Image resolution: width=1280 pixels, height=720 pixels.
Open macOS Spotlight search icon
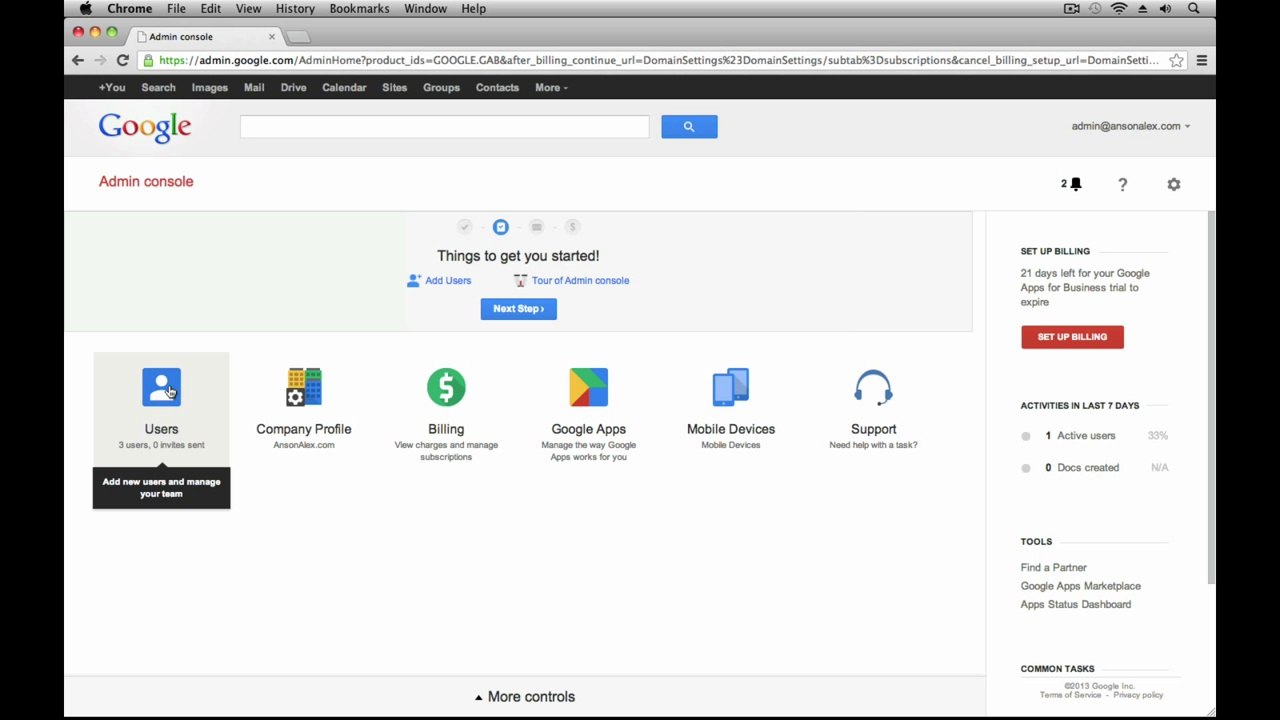pos(1193,9)
